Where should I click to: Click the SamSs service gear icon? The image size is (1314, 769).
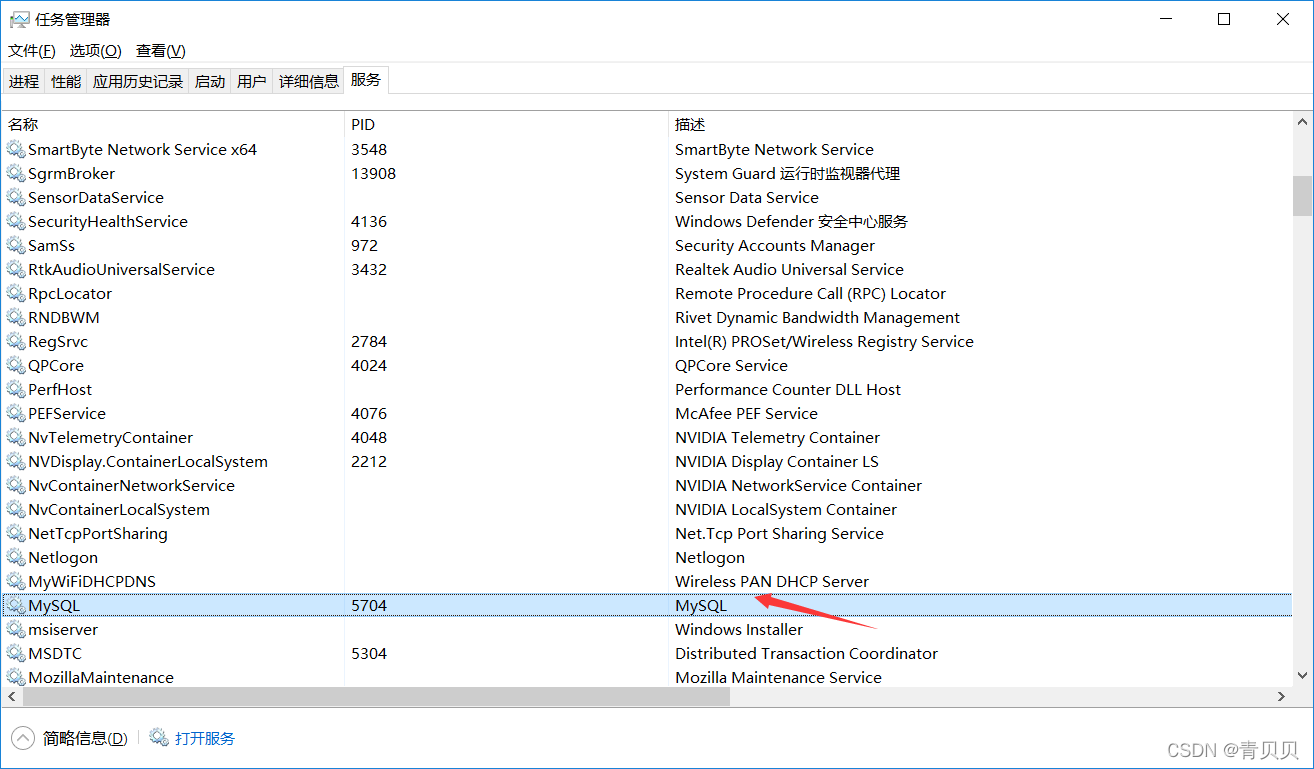click(15, 246)
